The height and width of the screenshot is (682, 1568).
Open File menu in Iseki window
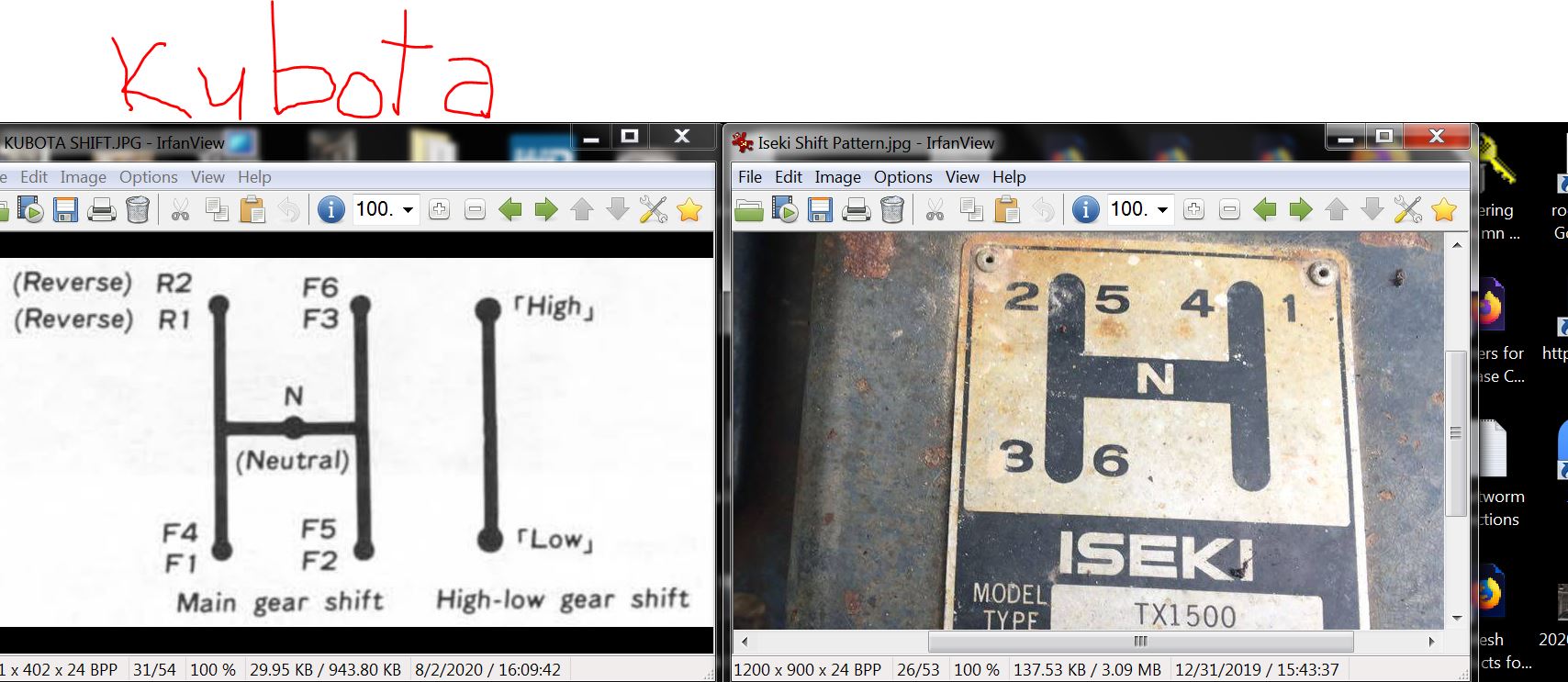point(749,177)
